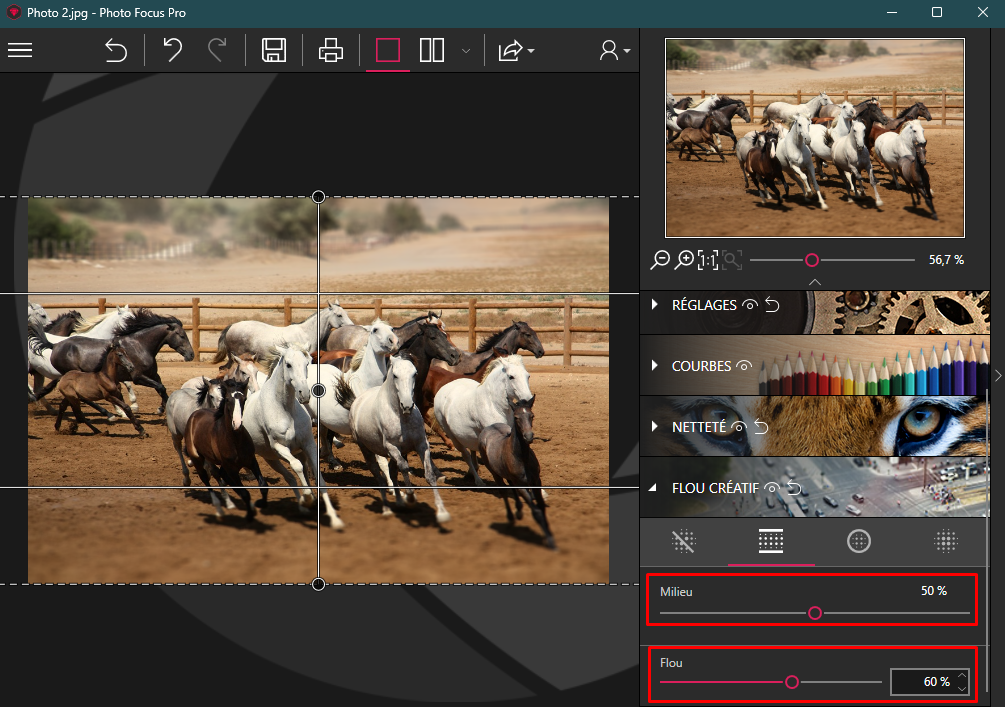The height and width of the screenshot is (707, 1005).
Task: Click the Milieu 50 % value
Action: (934, 591)
